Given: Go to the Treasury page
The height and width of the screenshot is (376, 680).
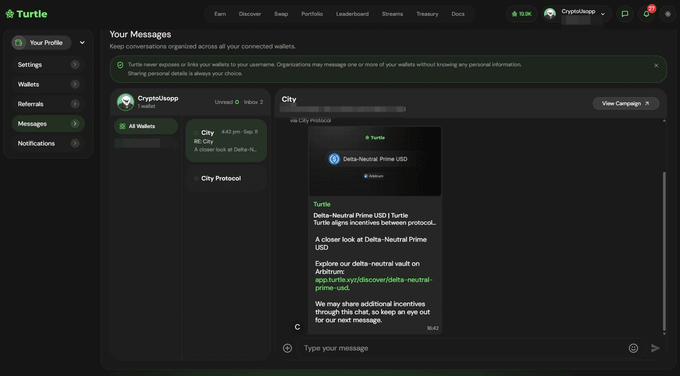Looking at the screenshot, I should point(427,14).
